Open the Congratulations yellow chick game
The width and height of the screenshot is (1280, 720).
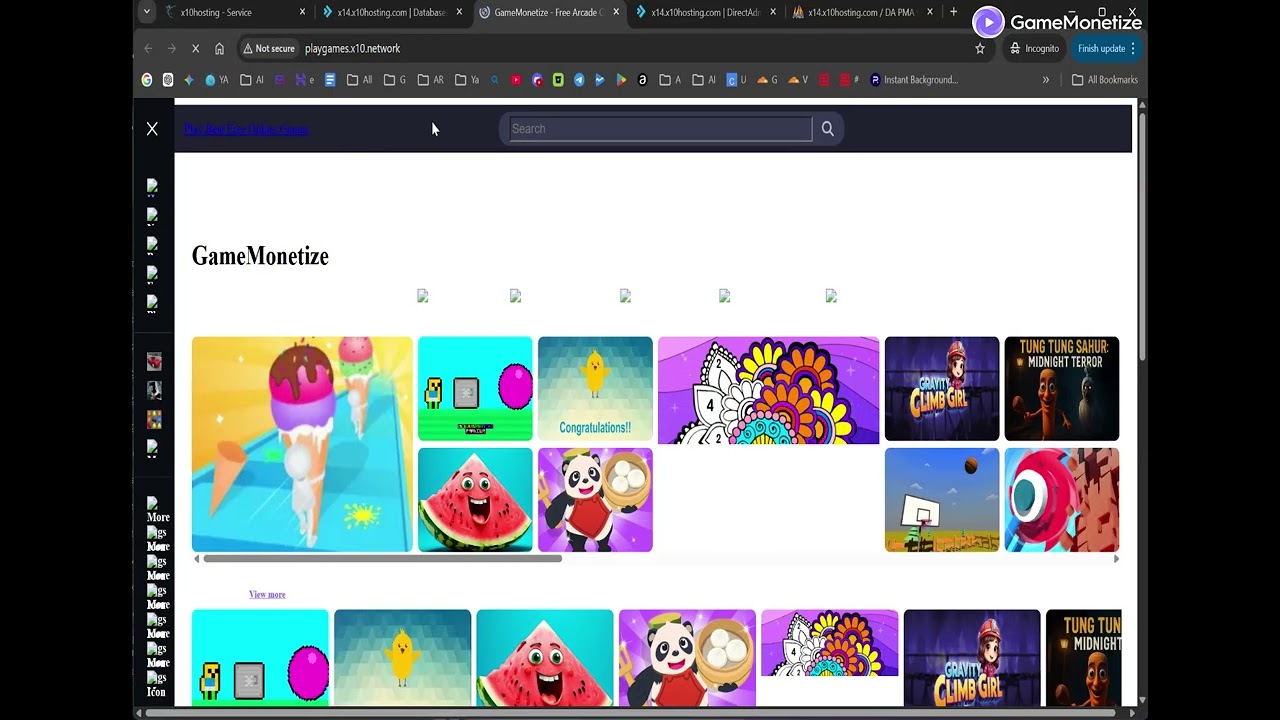pyautogui.click(x=595, y=389)
